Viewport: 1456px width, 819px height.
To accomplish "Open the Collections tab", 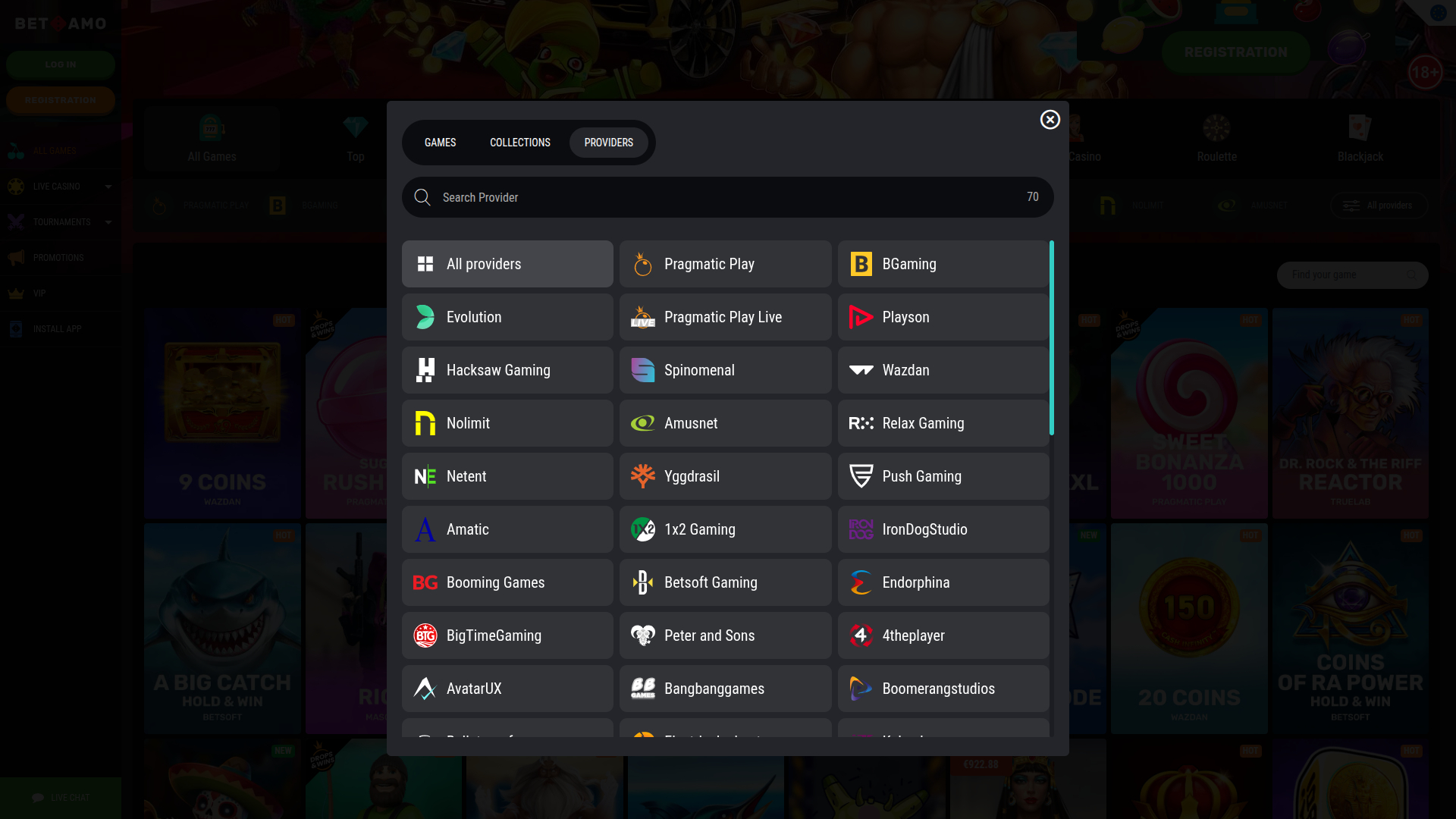I will tap(519, 143).
